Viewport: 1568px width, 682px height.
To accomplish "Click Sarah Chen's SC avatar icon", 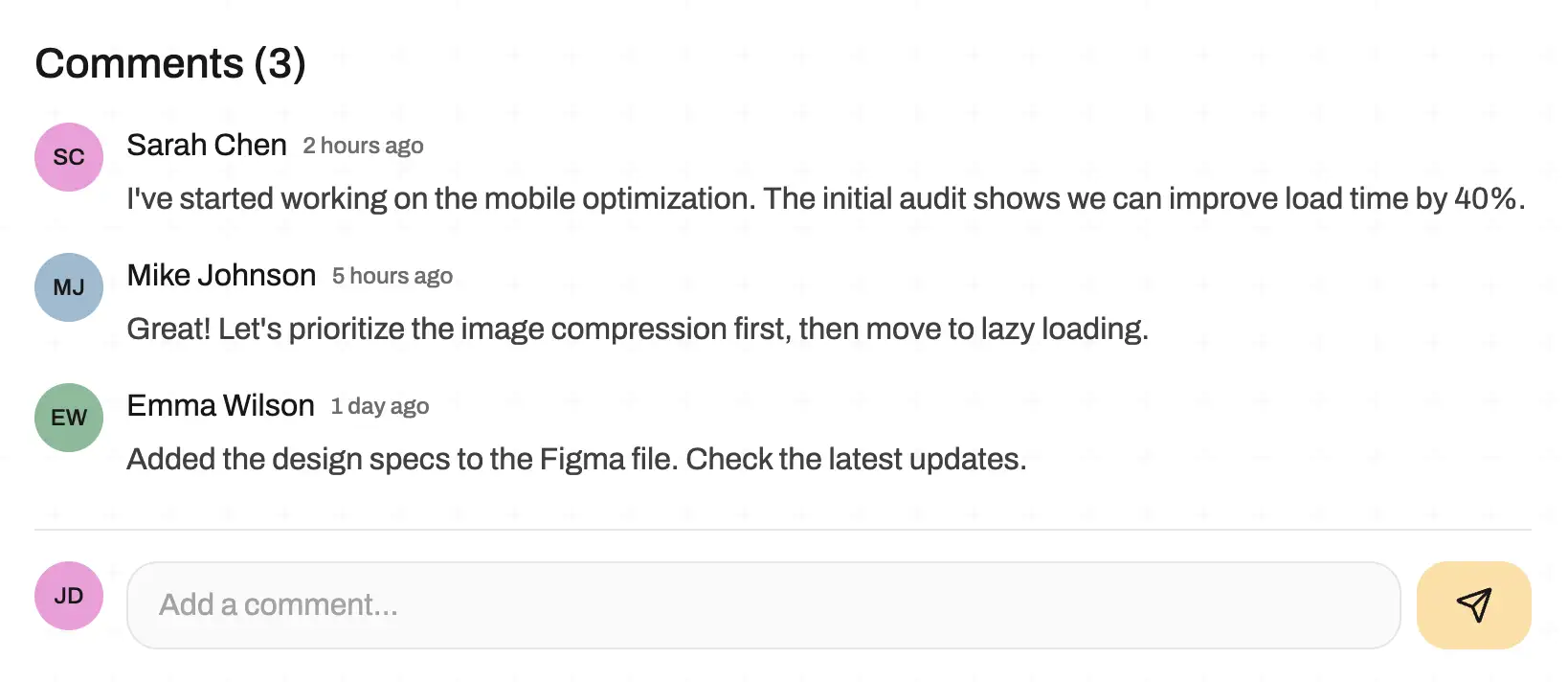I will (68, 156).
